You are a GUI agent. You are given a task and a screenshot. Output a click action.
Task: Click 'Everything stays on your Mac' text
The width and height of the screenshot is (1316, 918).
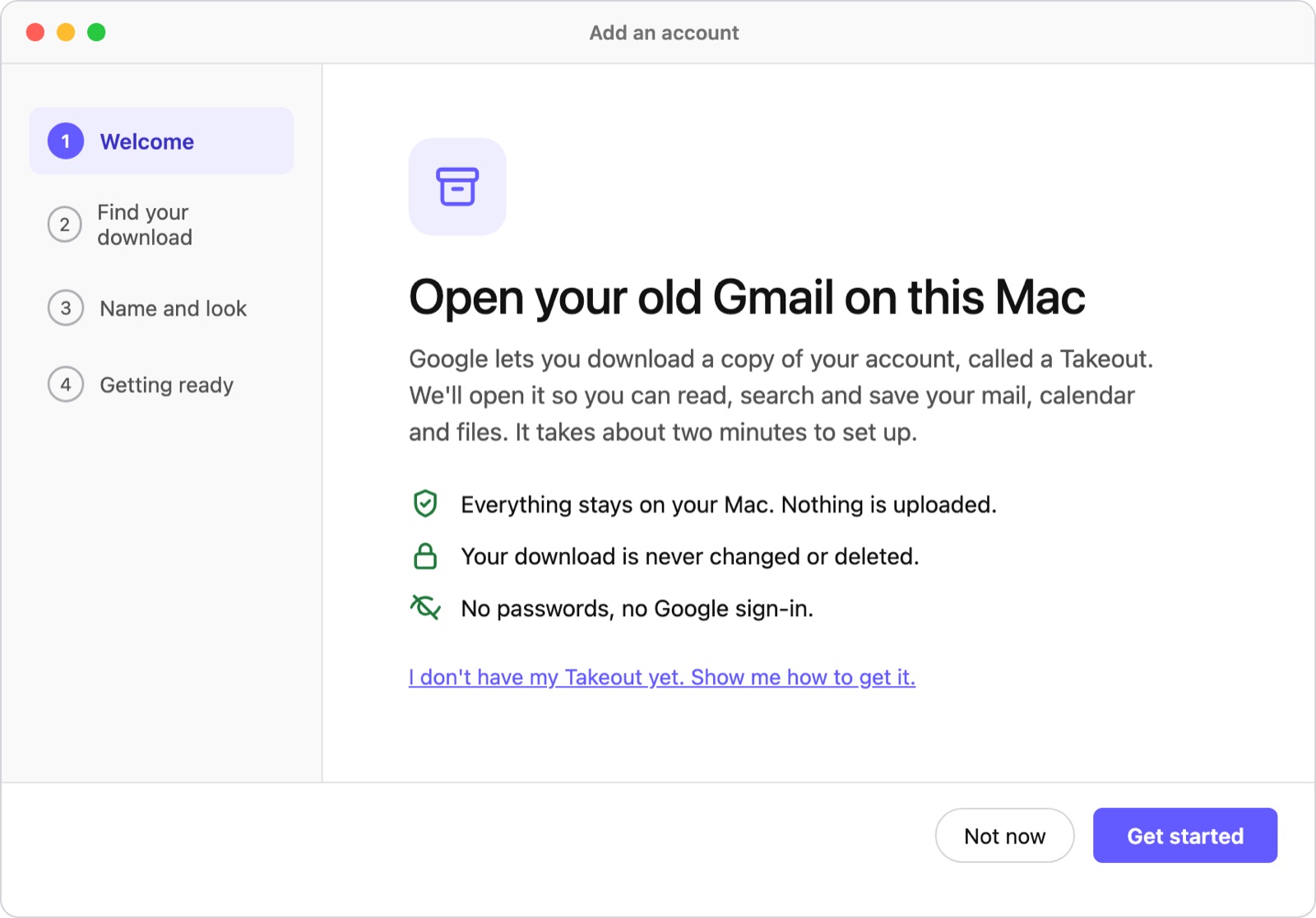click(x=729, y=504)
